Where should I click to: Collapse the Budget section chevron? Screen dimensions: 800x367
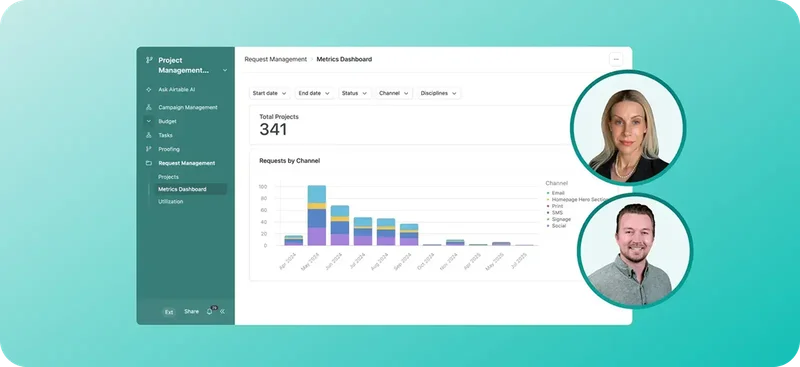(x=148, y=121)
